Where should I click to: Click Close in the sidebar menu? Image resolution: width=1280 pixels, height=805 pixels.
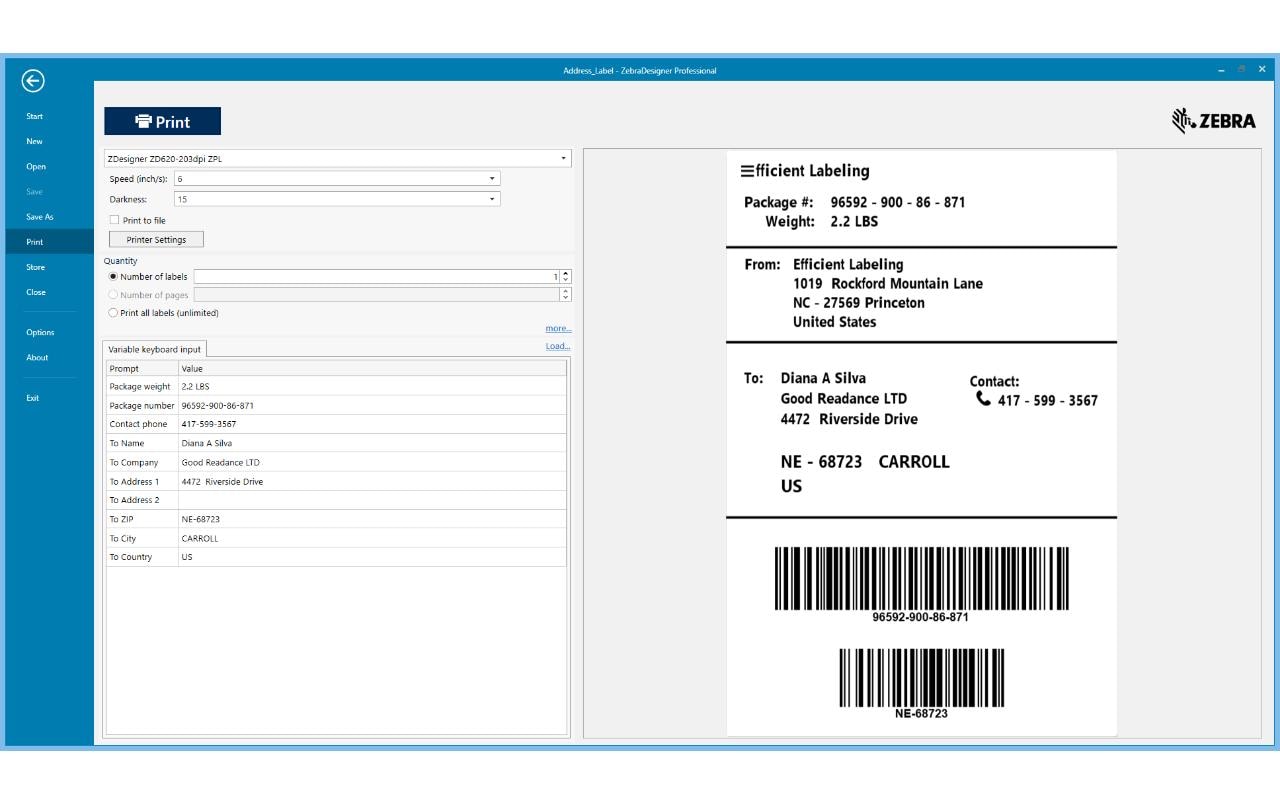point(36,292)
